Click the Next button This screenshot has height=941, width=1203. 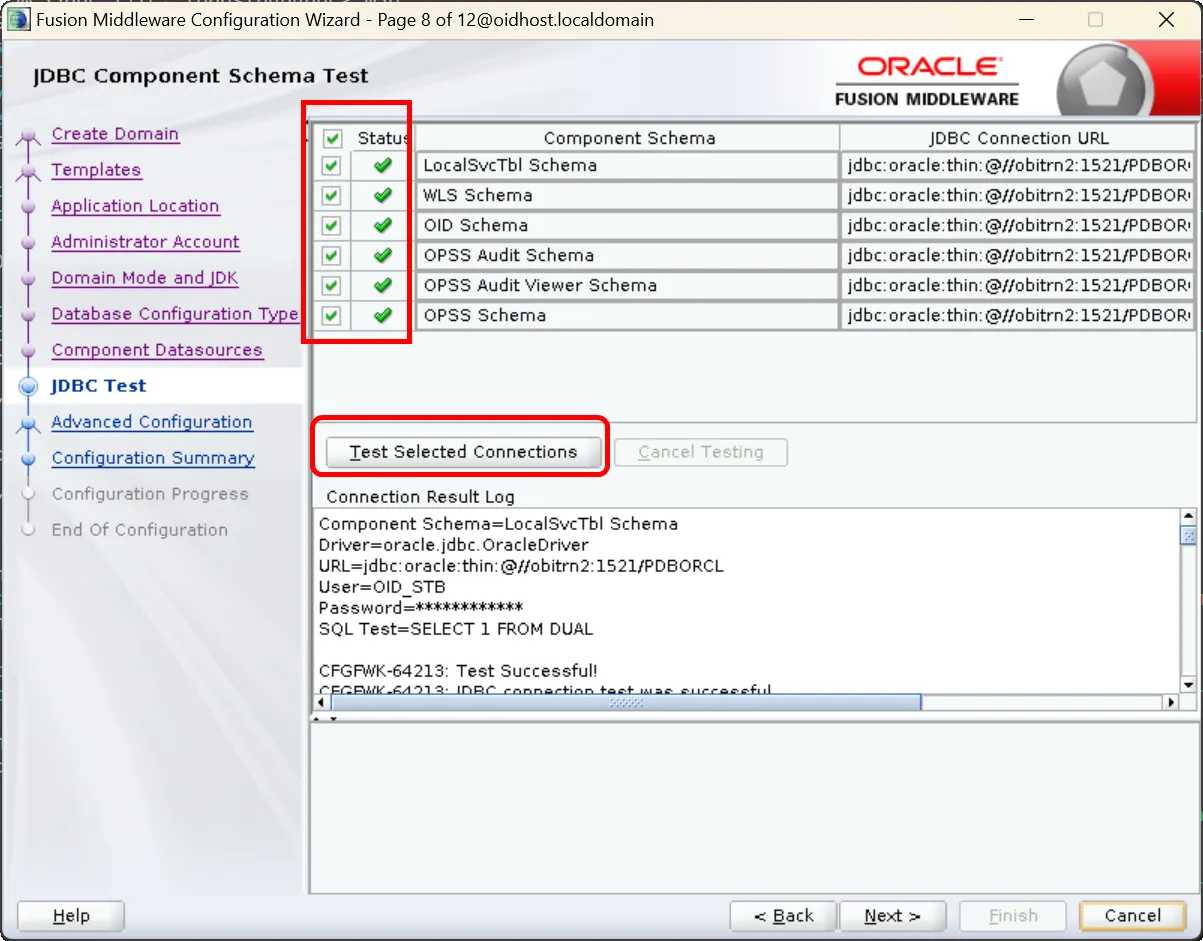(x=893, y=916)
